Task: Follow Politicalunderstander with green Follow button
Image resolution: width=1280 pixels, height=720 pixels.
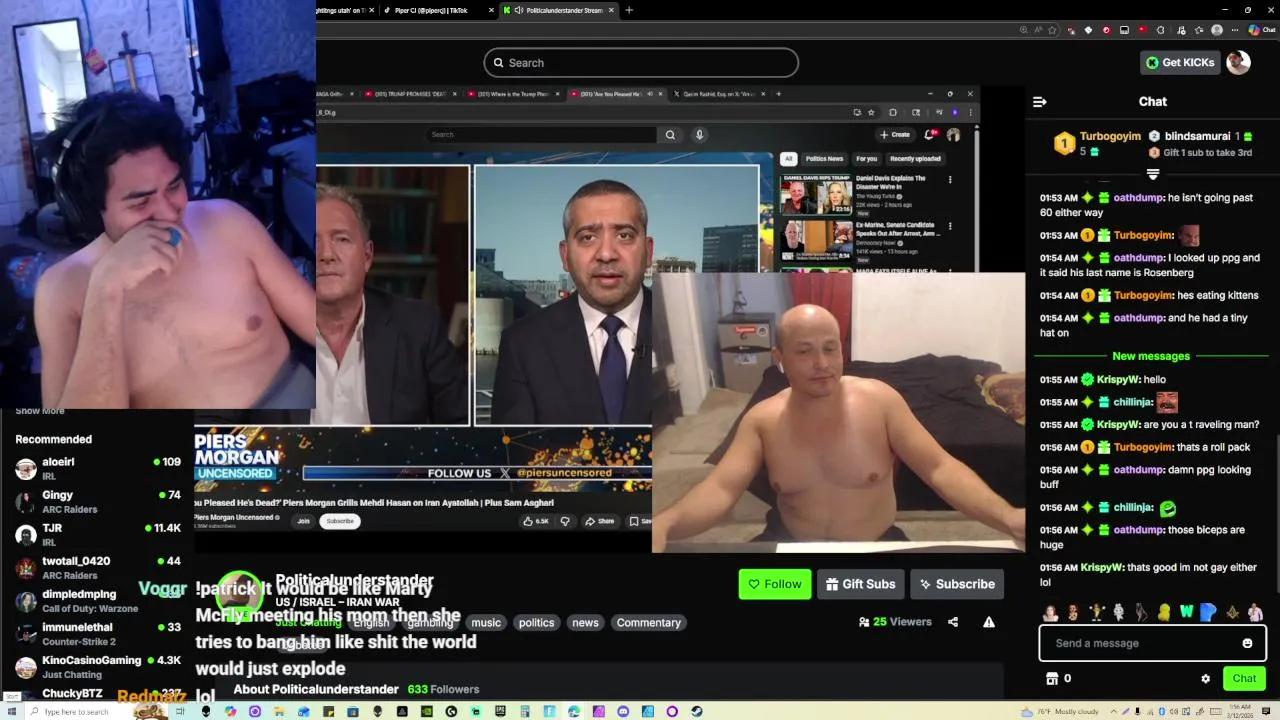Action: click(775, 584)
